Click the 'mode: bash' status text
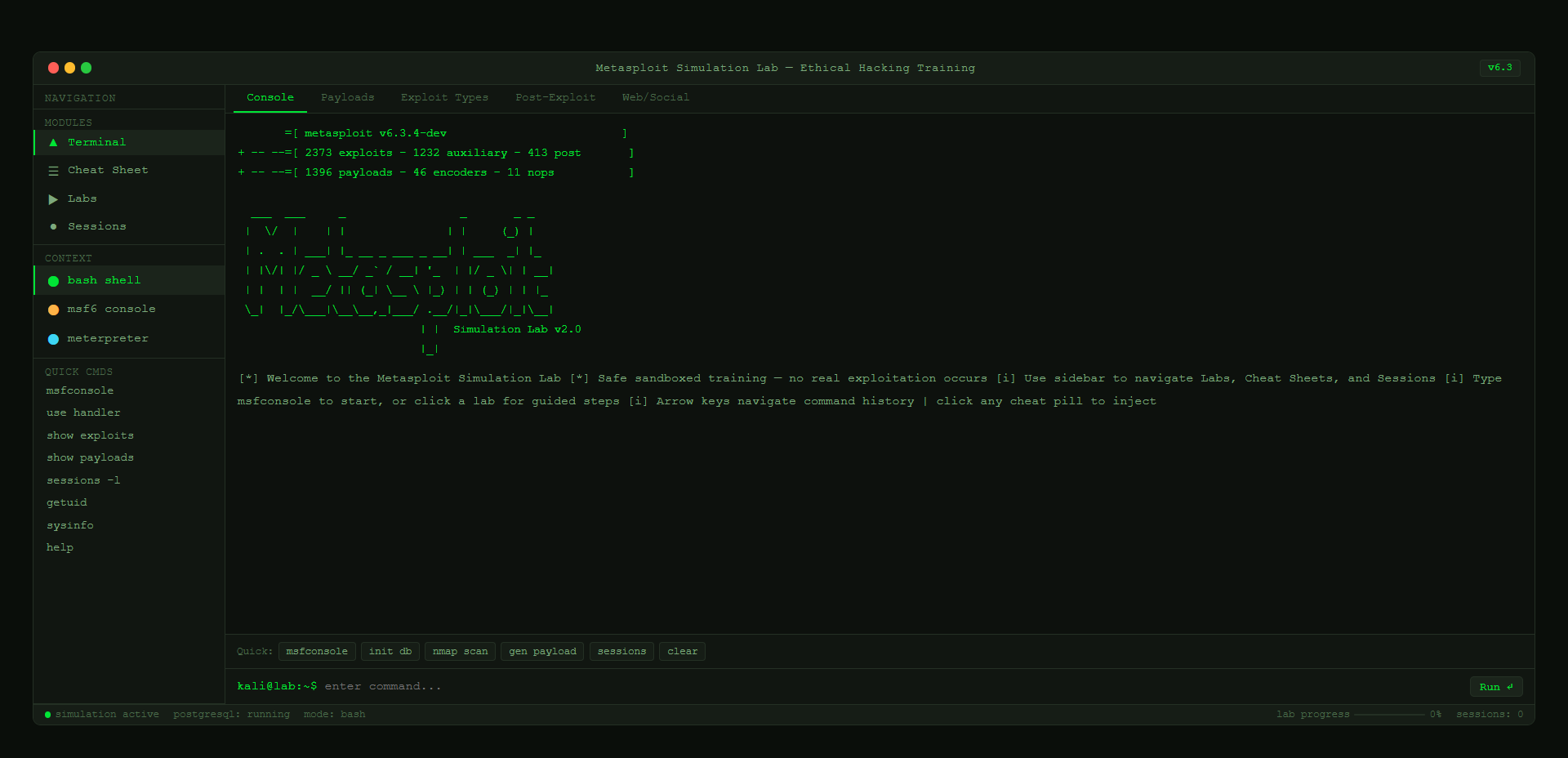Image resolution: width=1568 pixels, height=758 pixels. click(x=335, y=715)
